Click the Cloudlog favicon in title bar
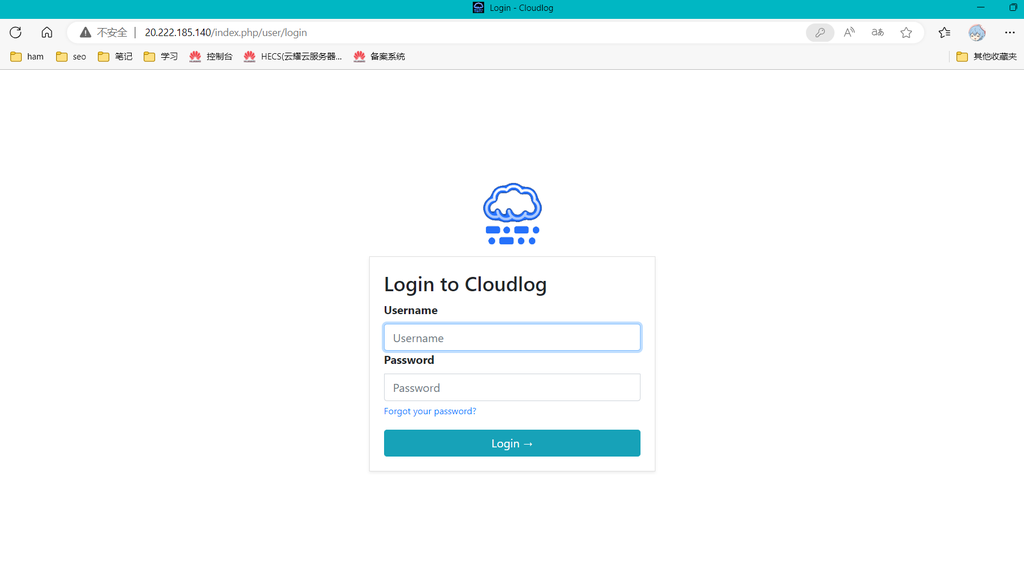This screenshot has width=1024, height=583. [x=479, y=8]
